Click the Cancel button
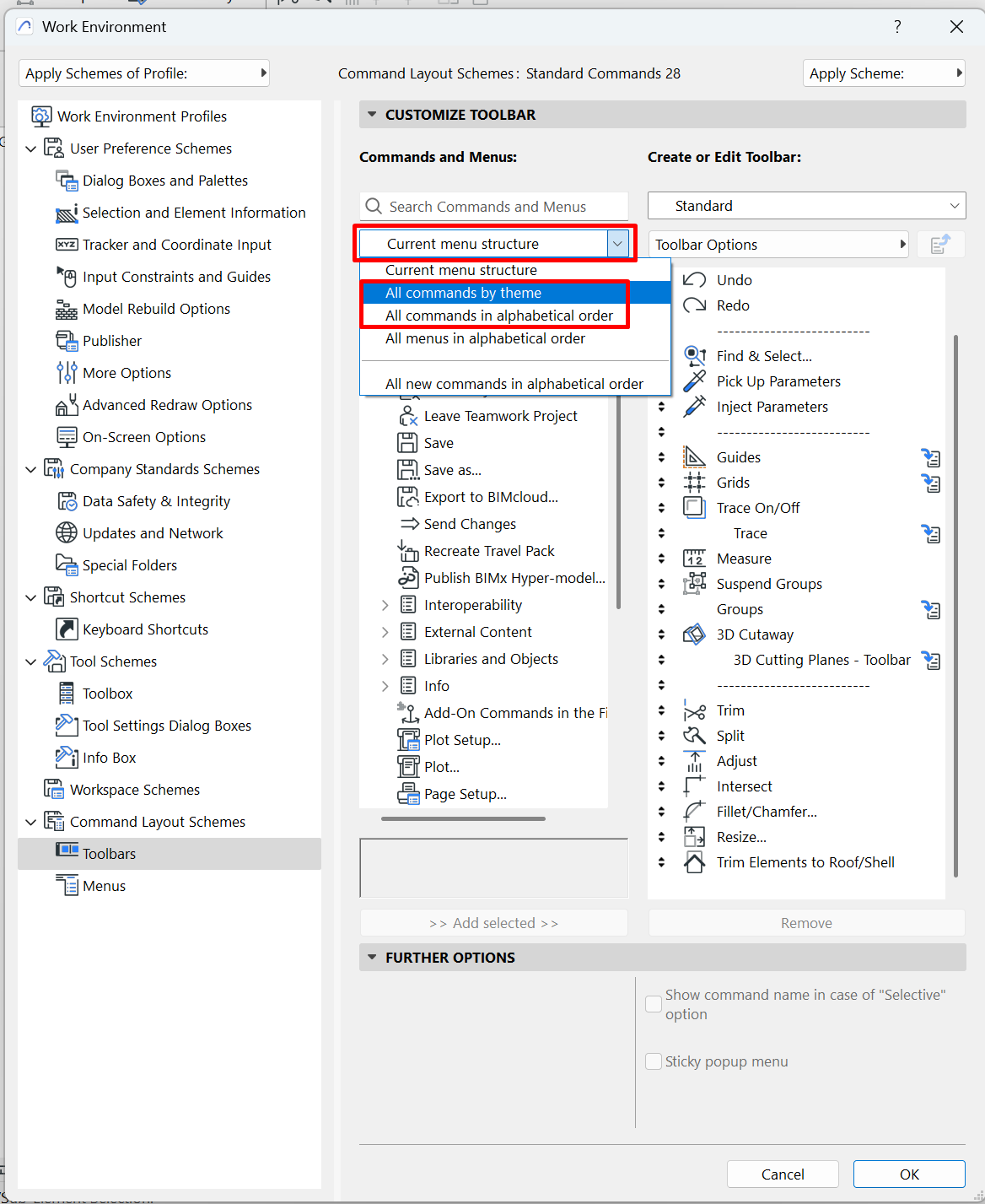This screenshot has width=985, height=1204. 782,1174
